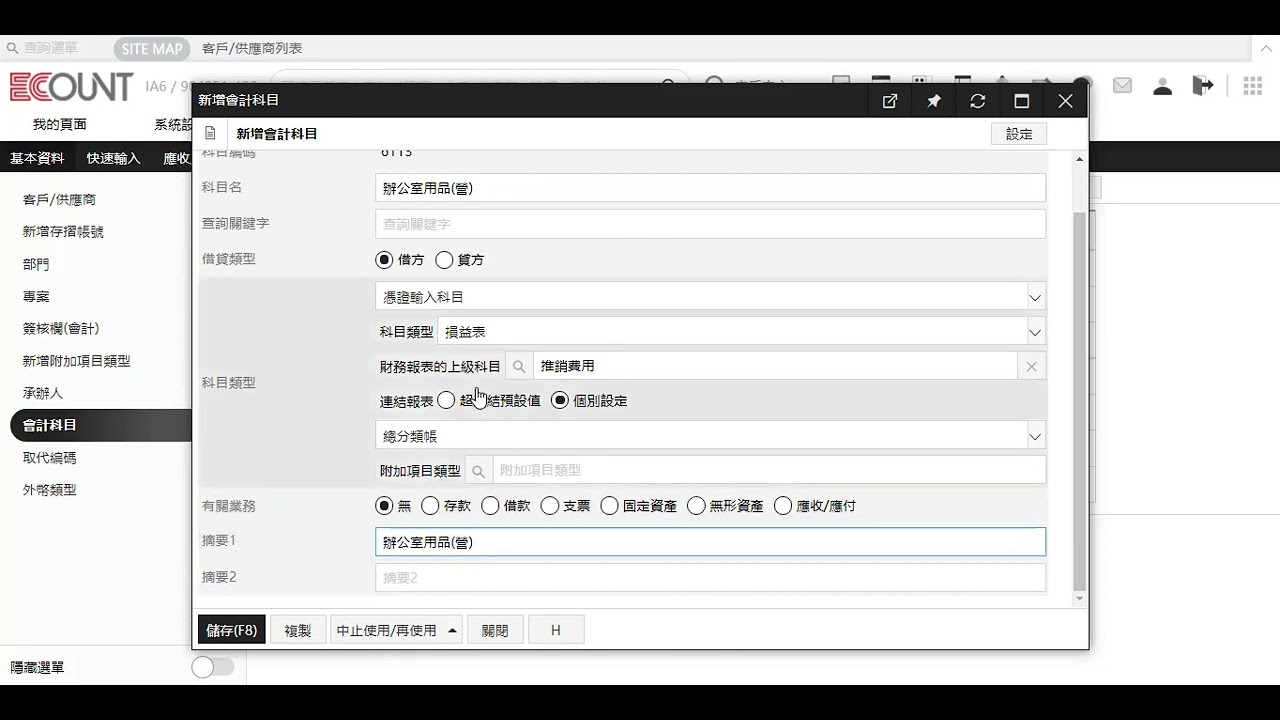The image size is (1280, 720).
Task: Click the SITE MAP button
Action: (x=152, y=49)
